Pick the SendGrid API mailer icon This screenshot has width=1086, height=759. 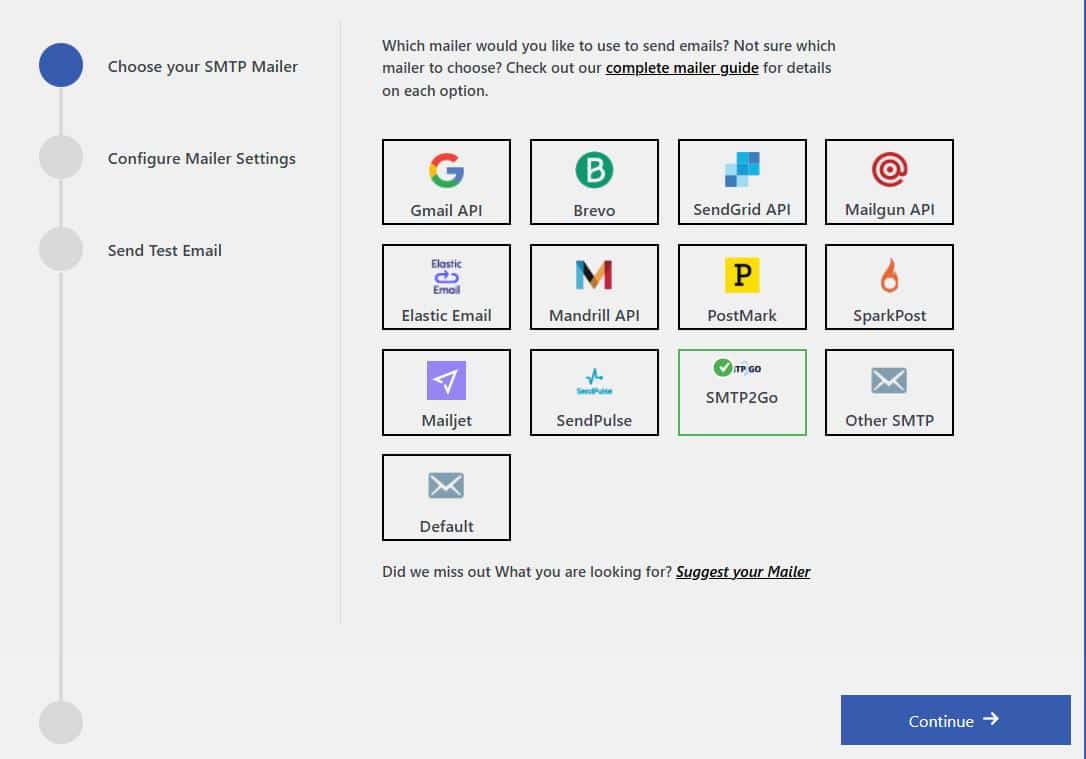click(x=742, y=170)
